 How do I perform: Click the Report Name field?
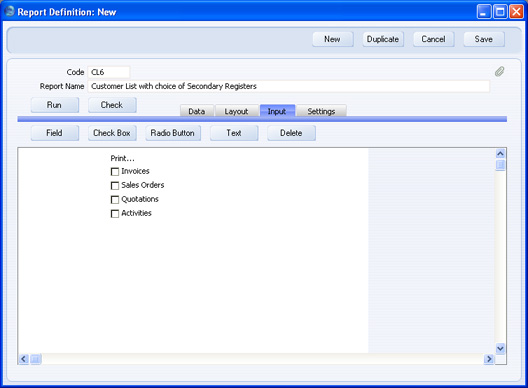pos(288,86)
